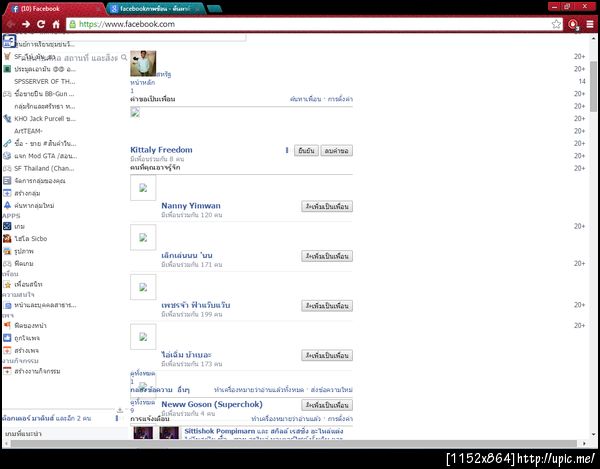Go forward with the browser forward arrow

coord(26,24)
